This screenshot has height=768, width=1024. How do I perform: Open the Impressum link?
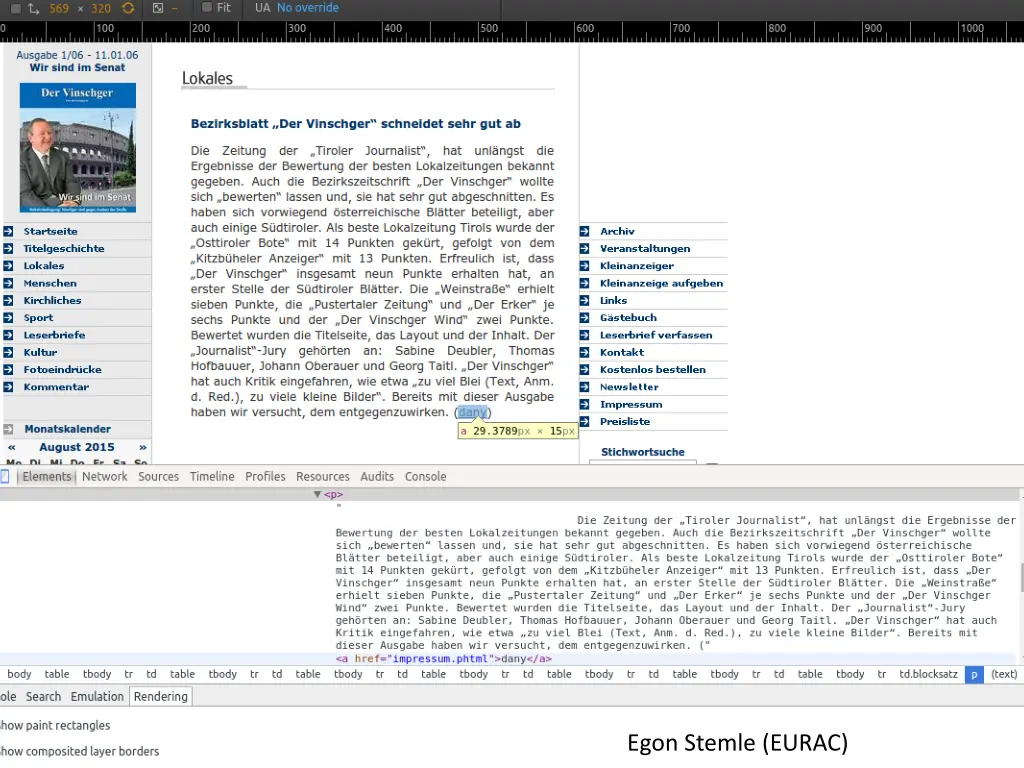(x=631, y=404)
